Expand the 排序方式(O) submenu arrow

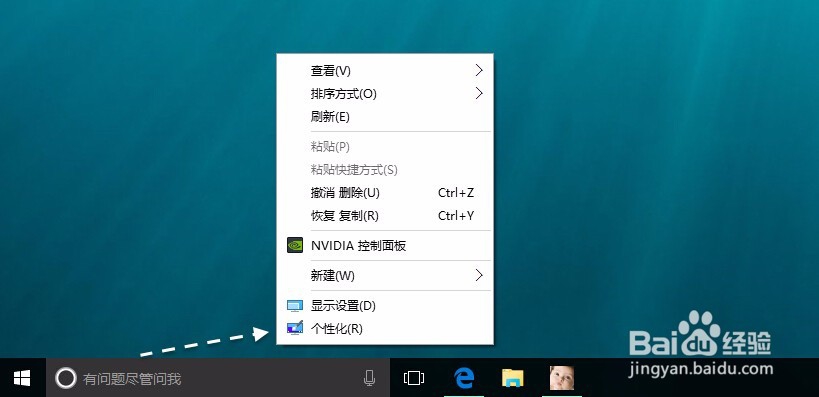tap(479, 94)
